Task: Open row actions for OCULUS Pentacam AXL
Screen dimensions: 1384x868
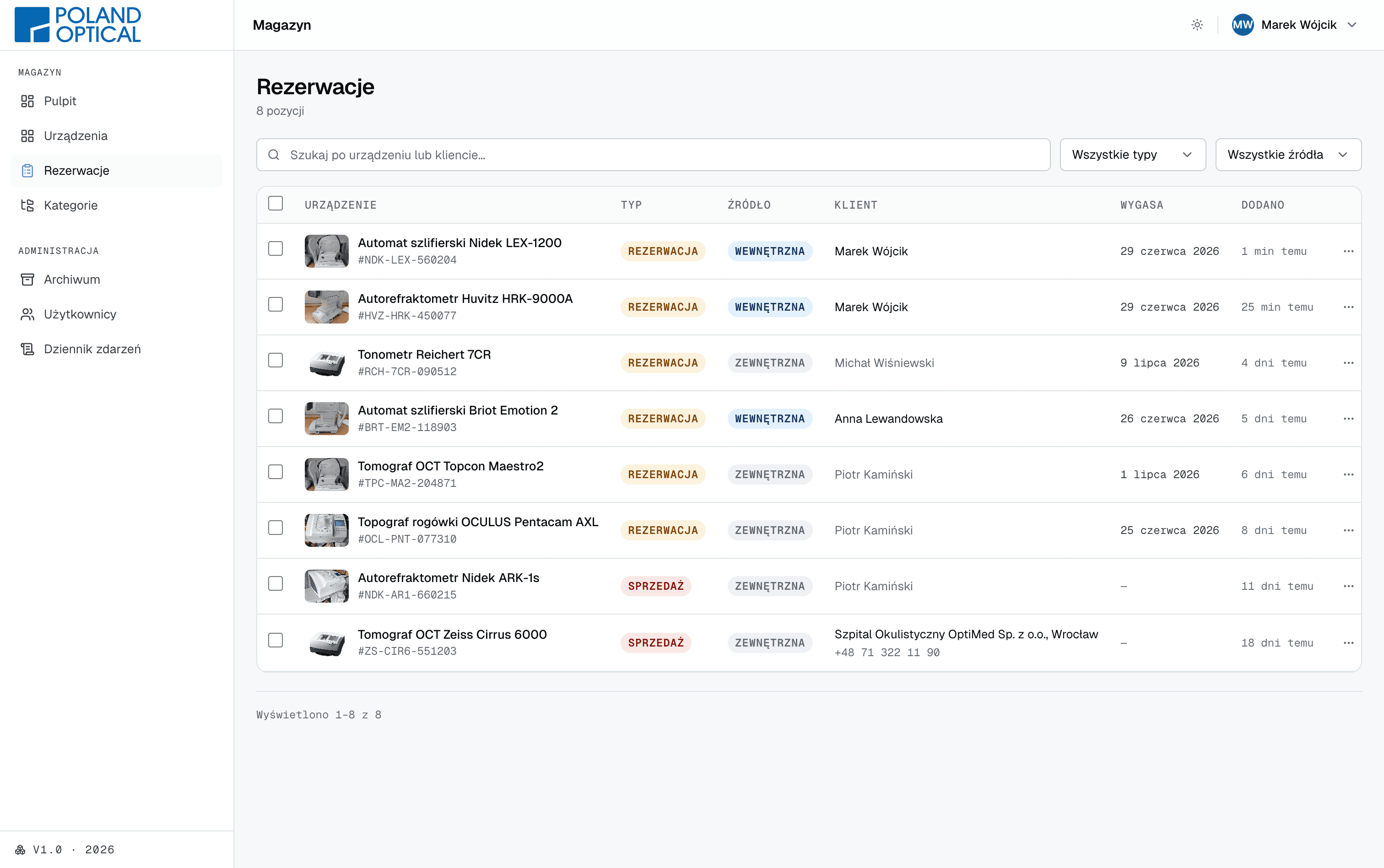Action: click(x=1348, y=530)
